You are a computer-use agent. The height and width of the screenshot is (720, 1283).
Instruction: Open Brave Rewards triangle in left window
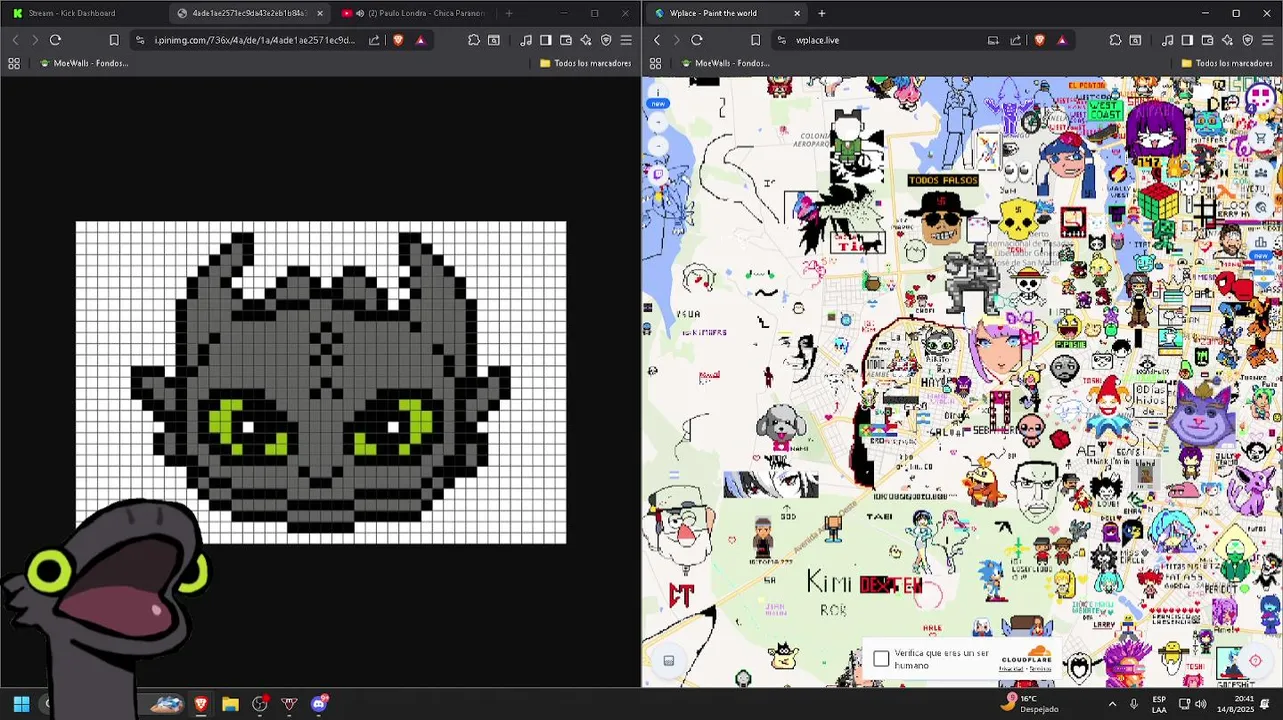click(x=420, y=40)
